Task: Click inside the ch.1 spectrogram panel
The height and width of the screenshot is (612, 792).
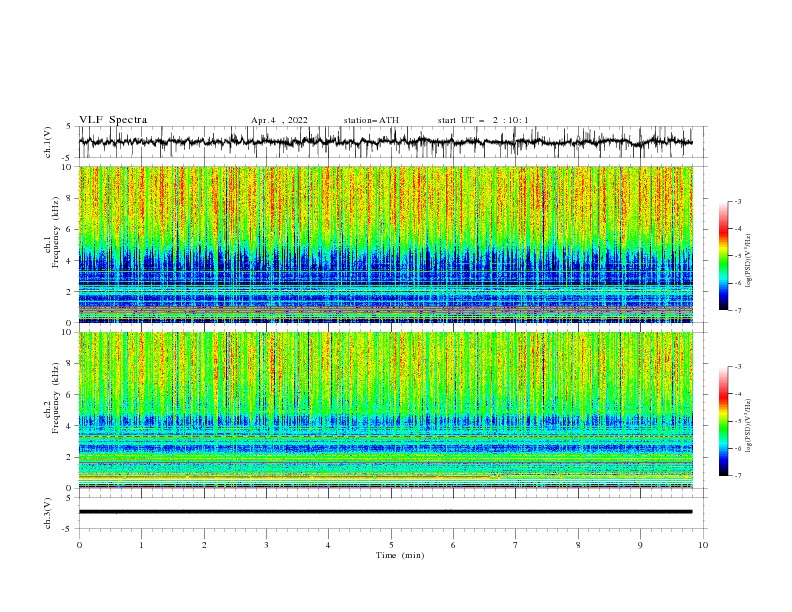Action: point(386,244)
